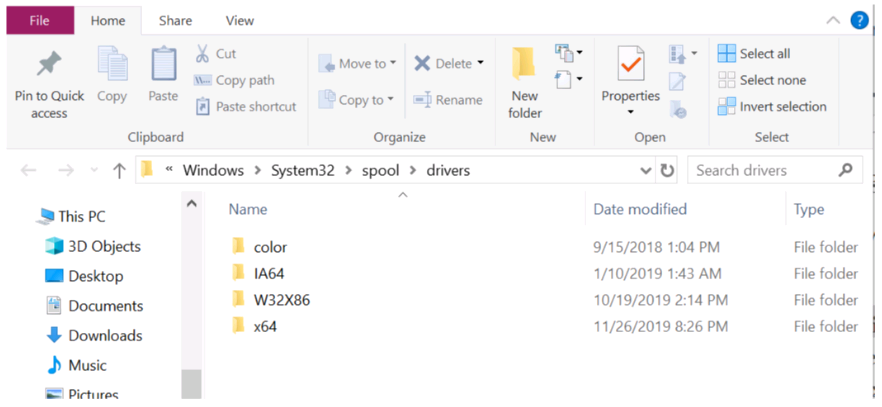Click the search magnifier icon

tap(845, 170)
